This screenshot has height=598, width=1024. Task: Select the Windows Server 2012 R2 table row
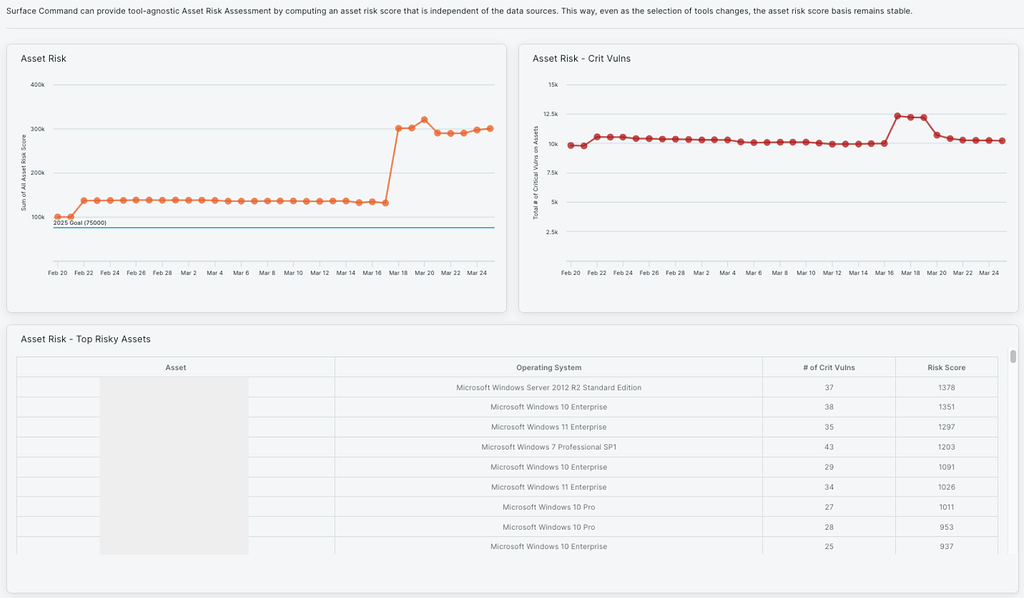click(x=548, y=387)
